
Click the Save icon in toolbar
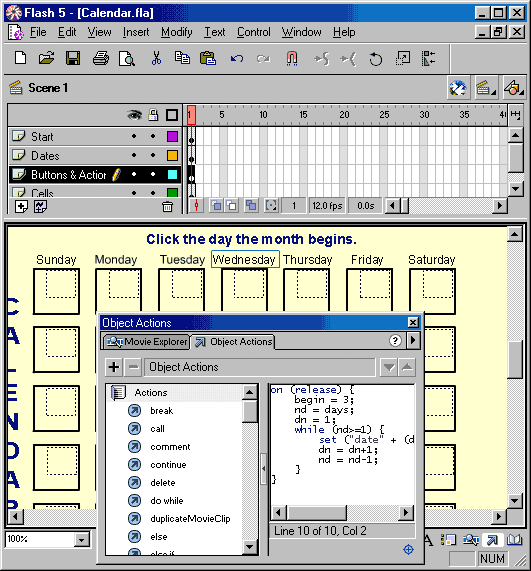73,58
